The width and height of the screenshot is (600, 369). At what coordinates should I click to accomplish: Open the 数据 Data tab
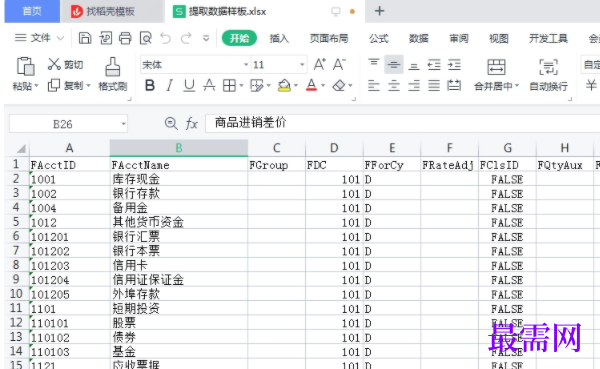pyautogui.click(x=418, y=38)
